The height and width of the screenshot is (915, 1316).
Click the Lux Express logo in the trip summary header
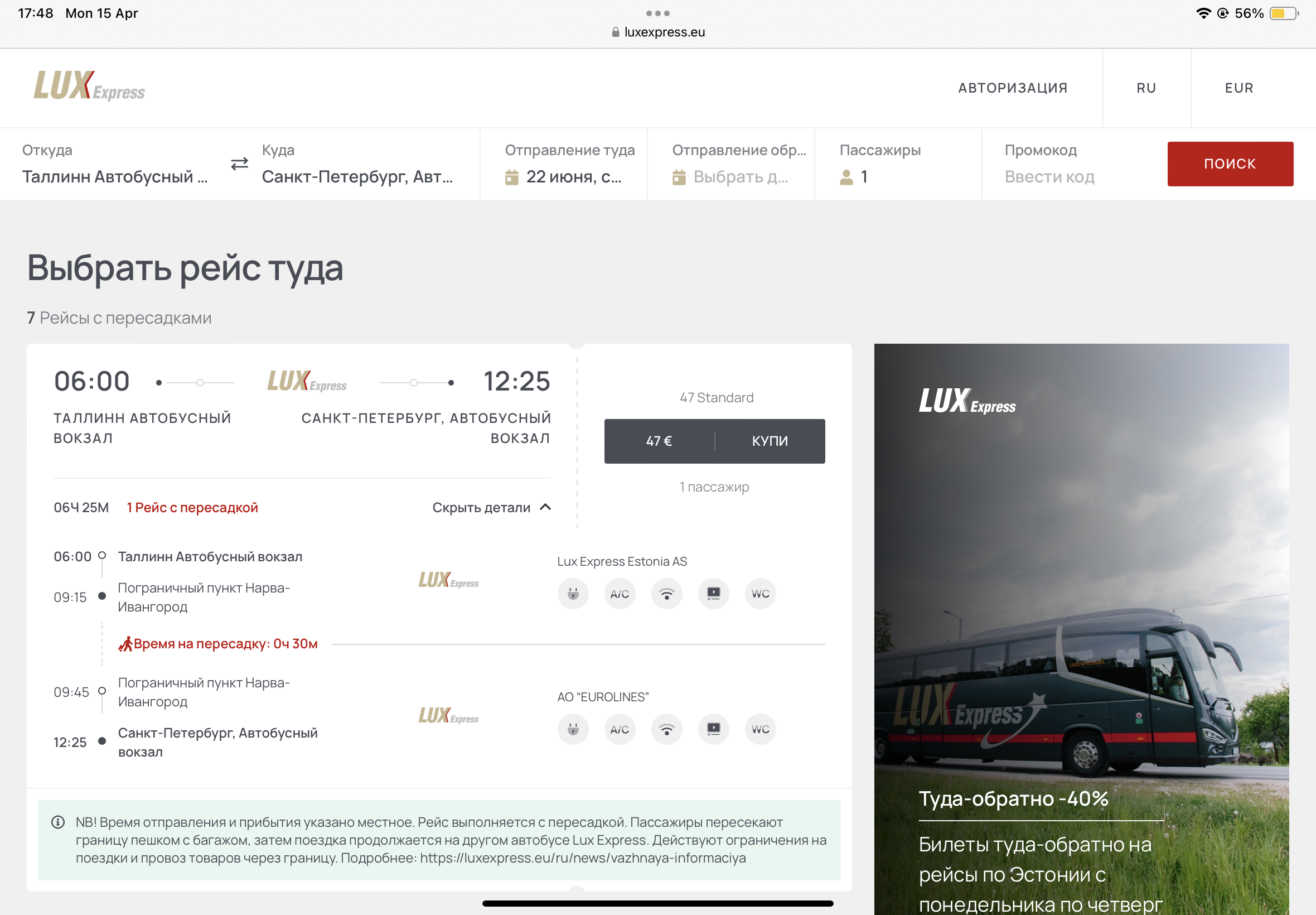307,381
